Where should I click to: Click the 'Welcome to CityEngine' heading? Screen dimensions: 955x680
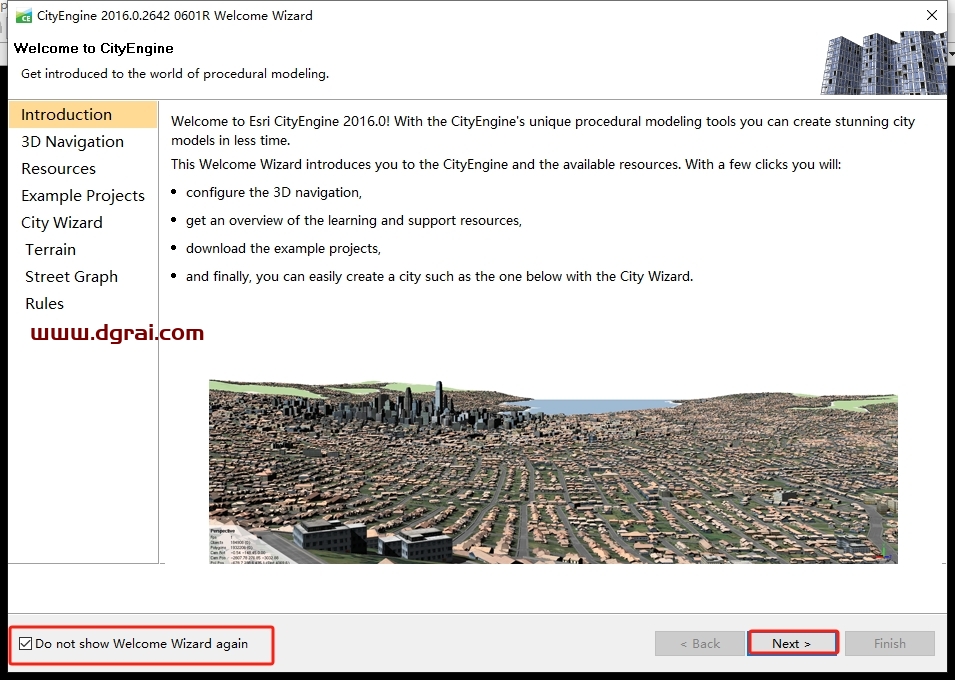tap(94, 48)
